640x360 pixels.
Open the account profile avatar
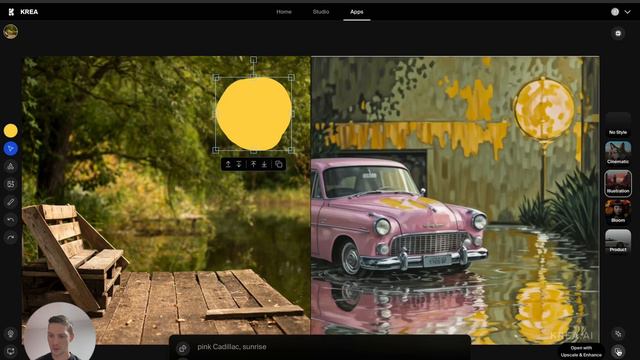click(615, 12)
